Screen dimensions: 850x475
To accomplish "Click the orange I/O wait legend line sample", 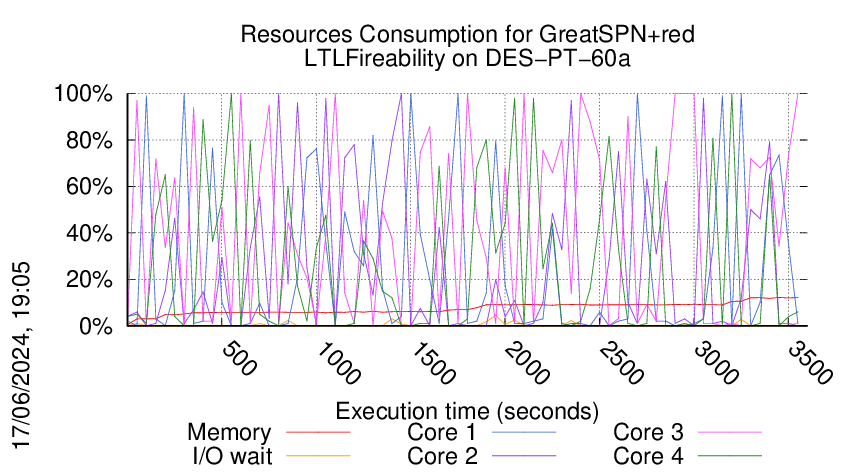I will (x=318, y=456).
